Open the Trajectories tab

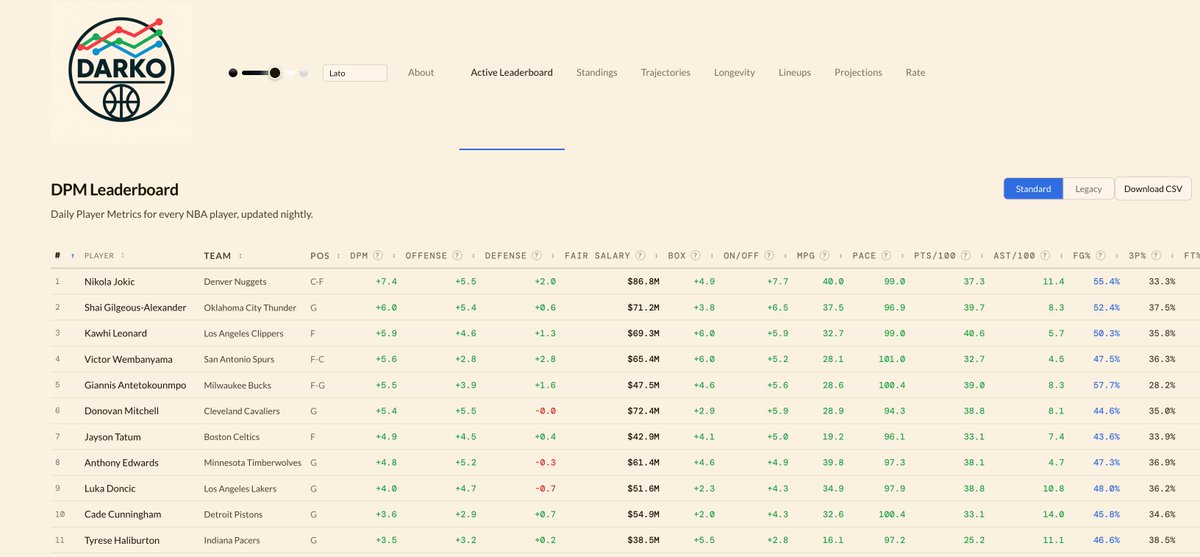(666, 73)
